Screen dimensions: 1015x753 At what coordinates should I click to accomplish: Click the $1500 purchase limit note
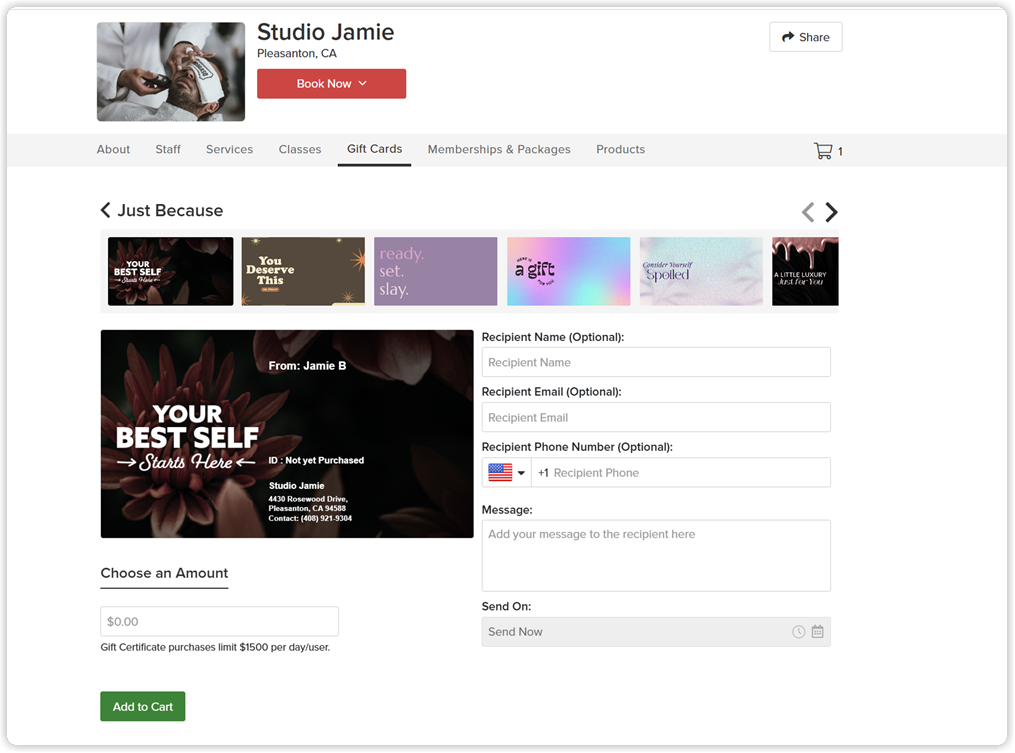pyautogui.click(x=215, y=647)
